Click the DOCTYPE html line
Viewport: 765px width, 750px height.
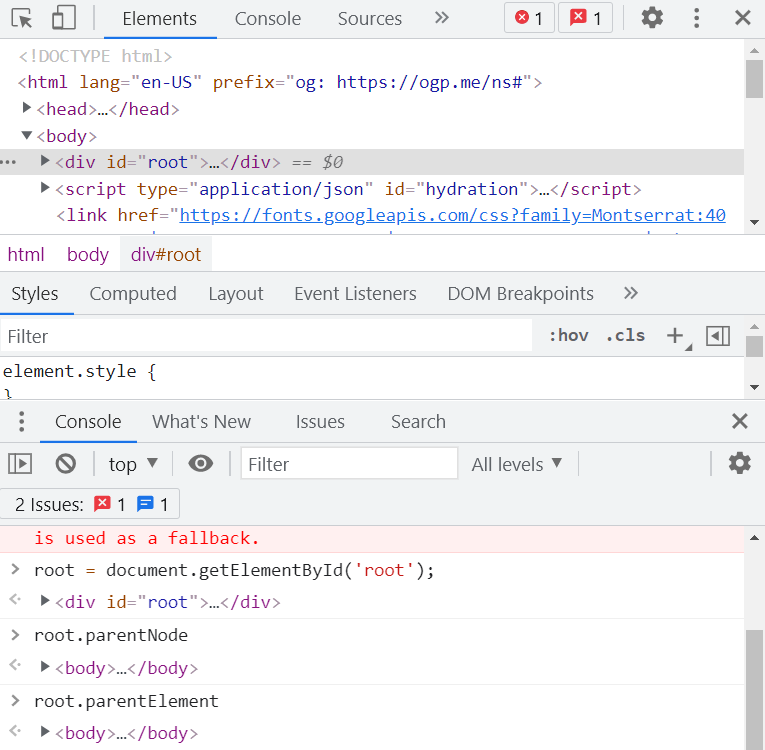[x=95, y=56]
